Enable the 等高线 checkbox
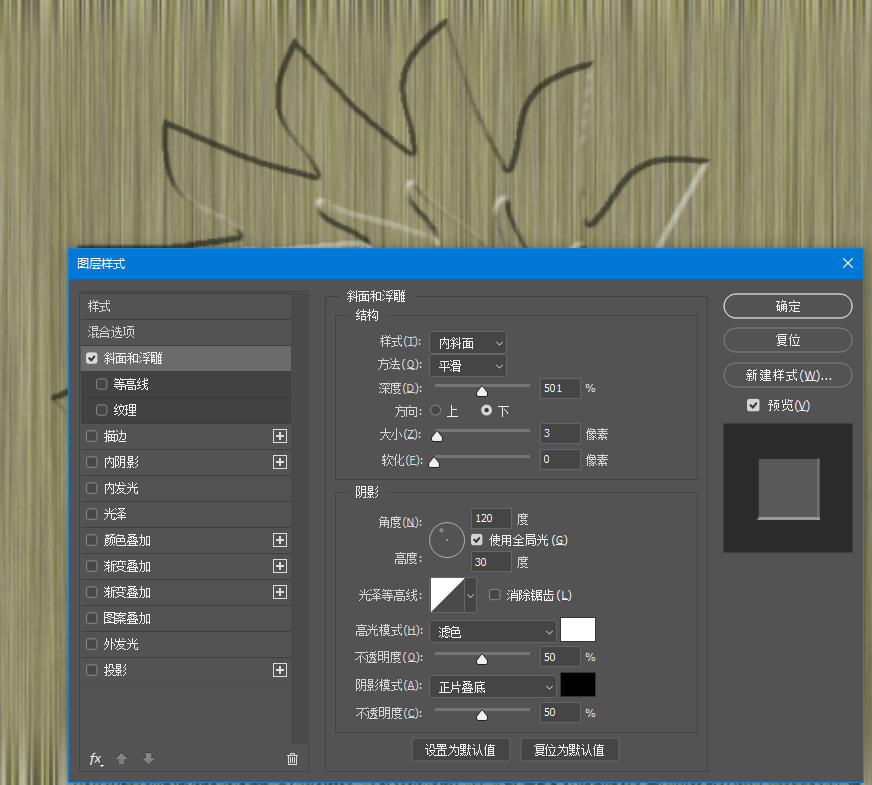872x785 pixels. click(x=101, y=384)
